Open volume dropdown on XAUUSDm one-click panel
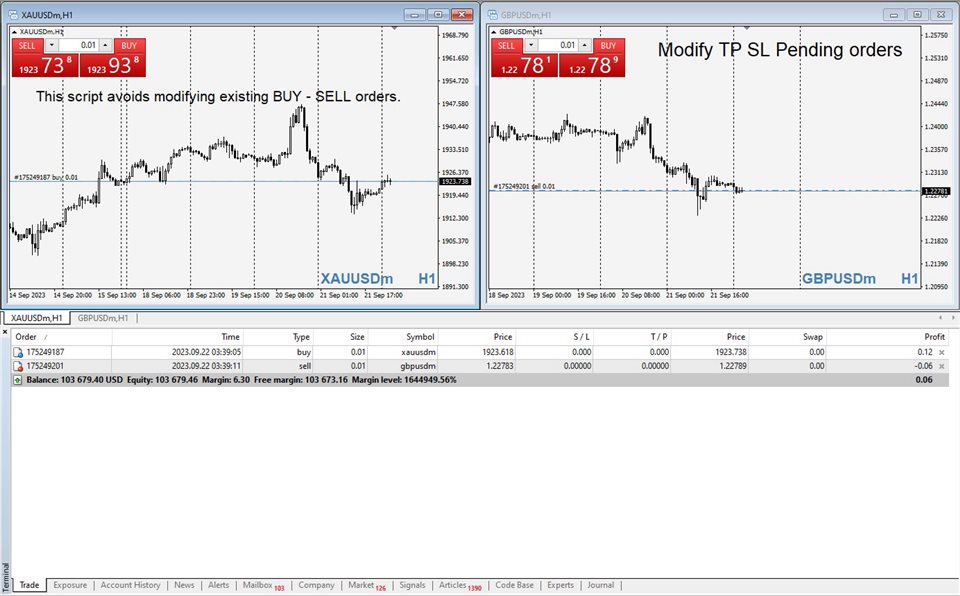This screenshot has height=596, width=960. [x=52, y=45]
